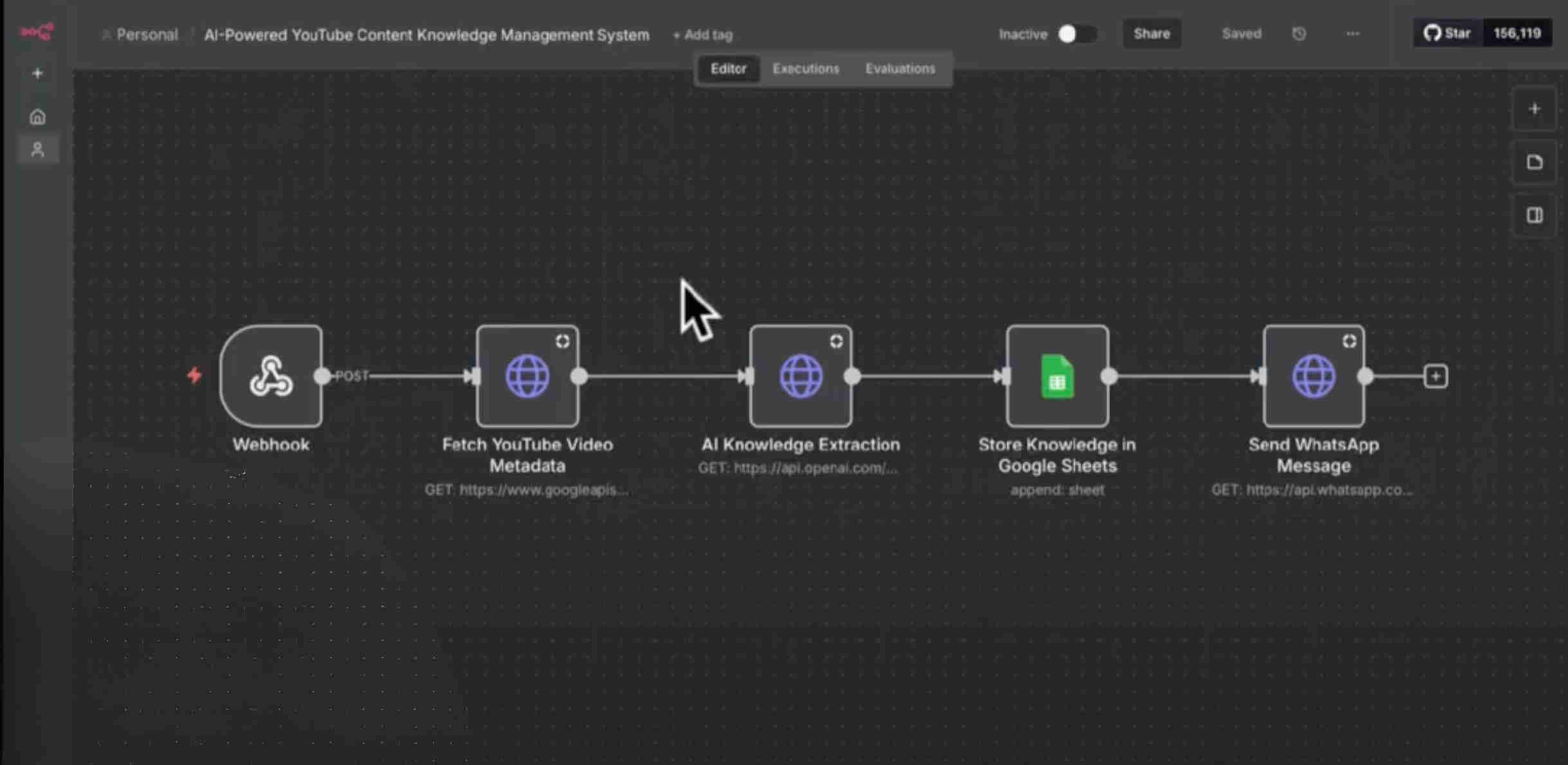Select the Google Sheets node icon
Image resolution: width=1568 pixels, height=765 pixels.
1057,376
